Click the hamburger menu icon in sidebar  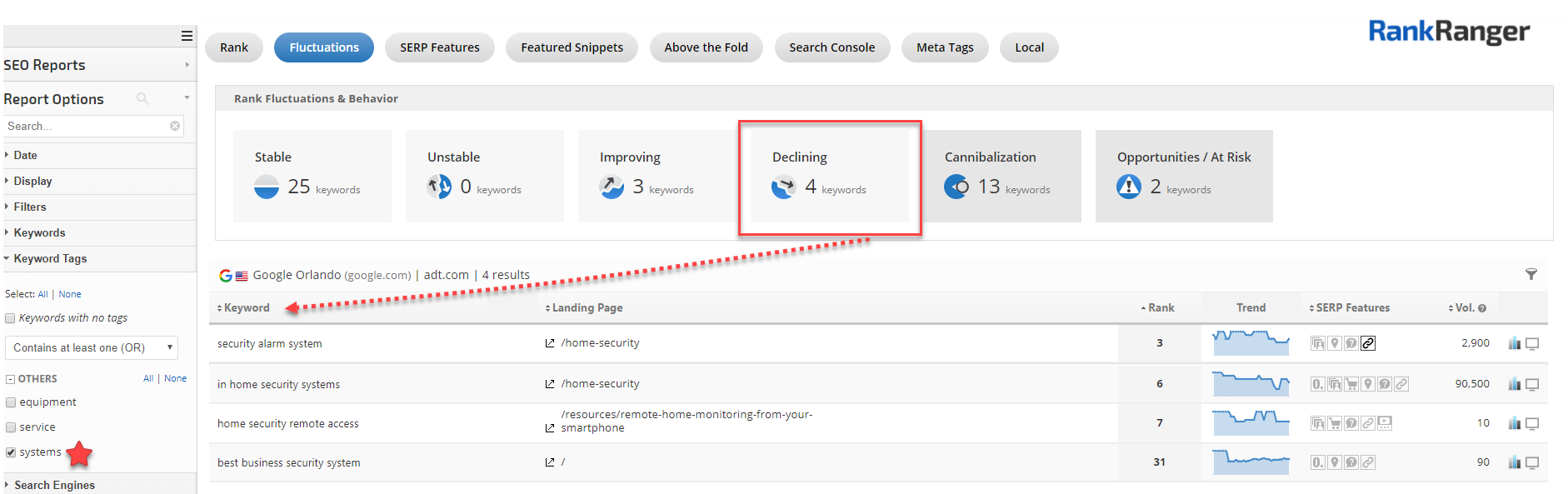pyautogui.click(x=187, y=36)
